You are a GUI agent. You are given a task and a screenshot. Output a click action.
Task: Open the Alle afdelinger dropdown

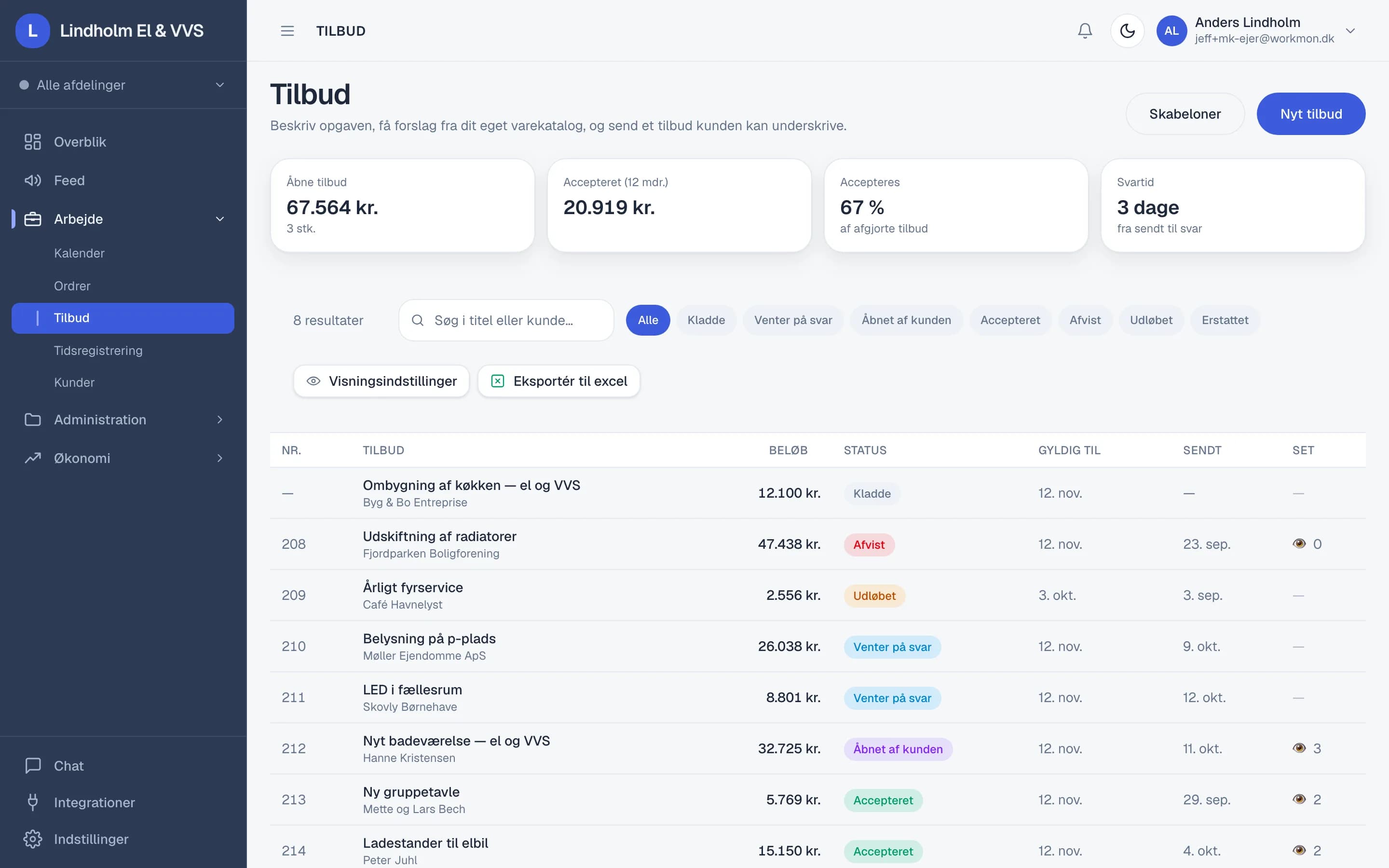click(x=123, y=85)
